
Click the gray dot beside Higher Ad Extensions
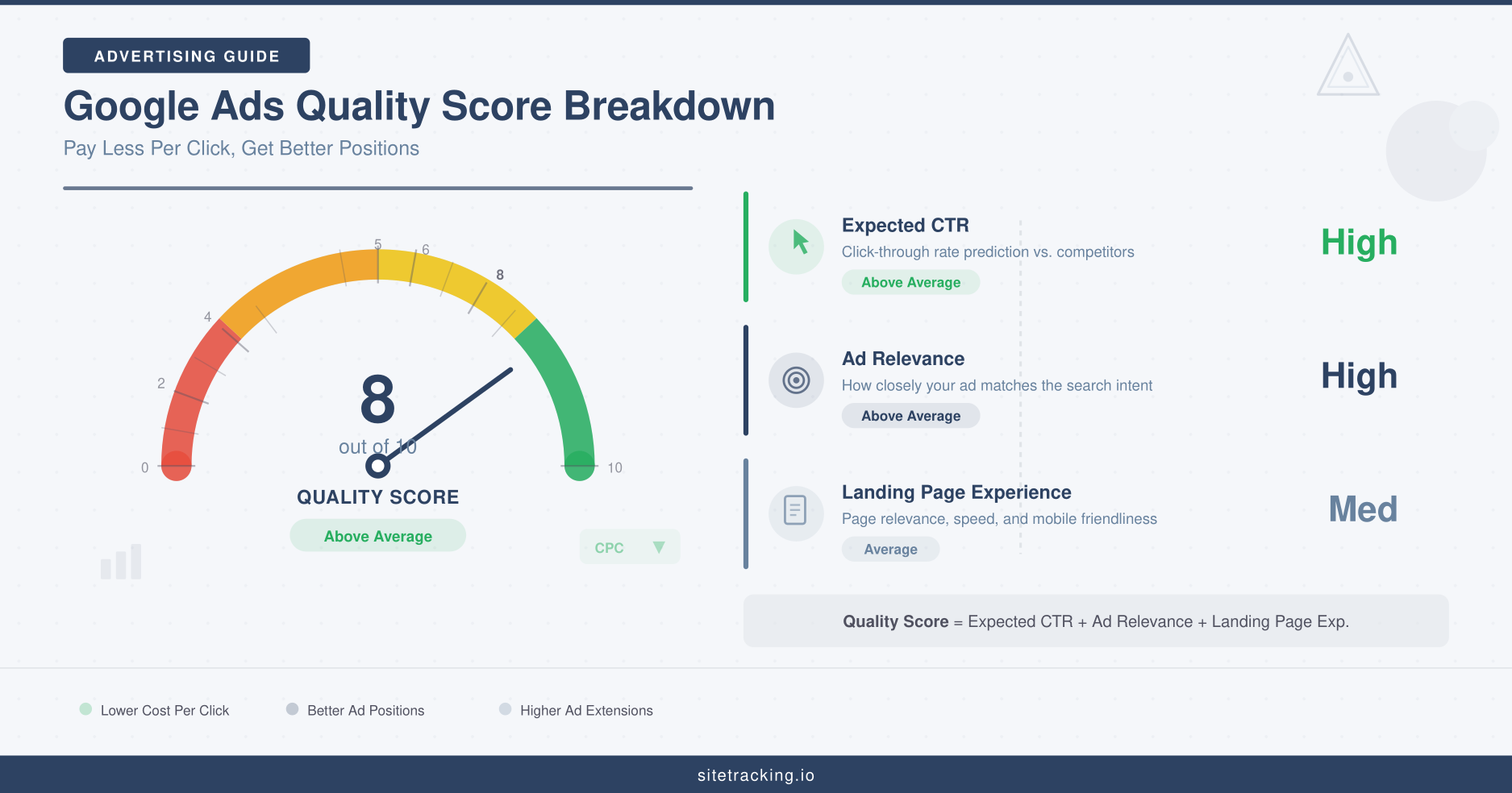click(x=505, y=709)
